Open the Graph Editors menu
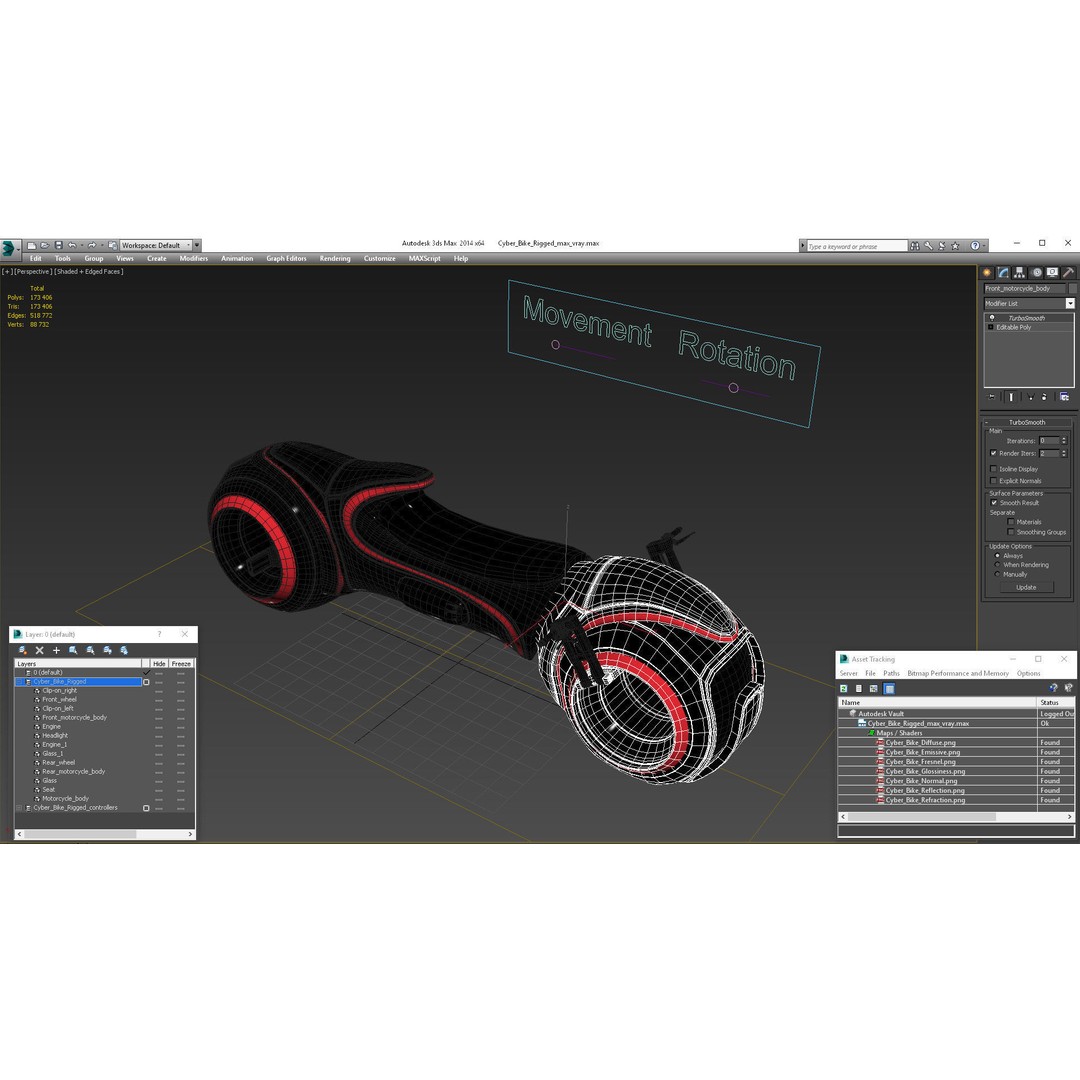The width and height of the screenshot is (1080, 1080). tap(287, 258)
